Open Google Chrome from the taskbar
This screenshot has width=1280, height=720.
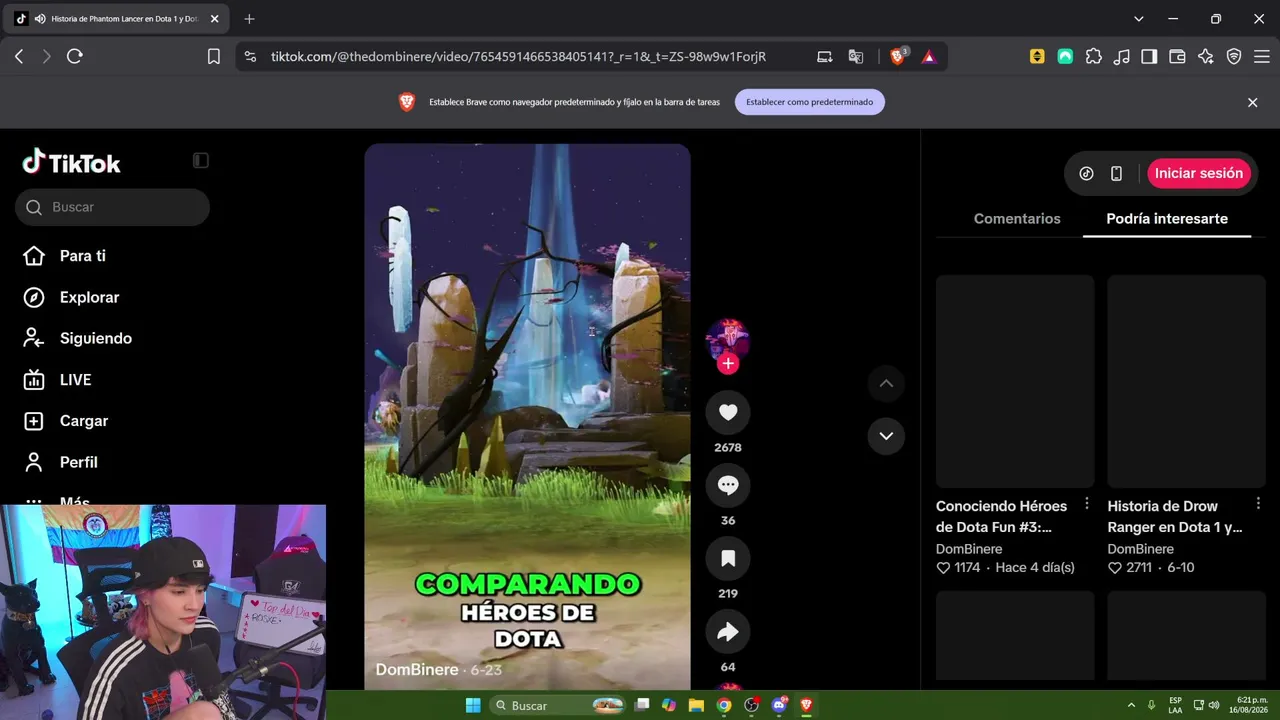pyautogui.click(x=724, y=705)
